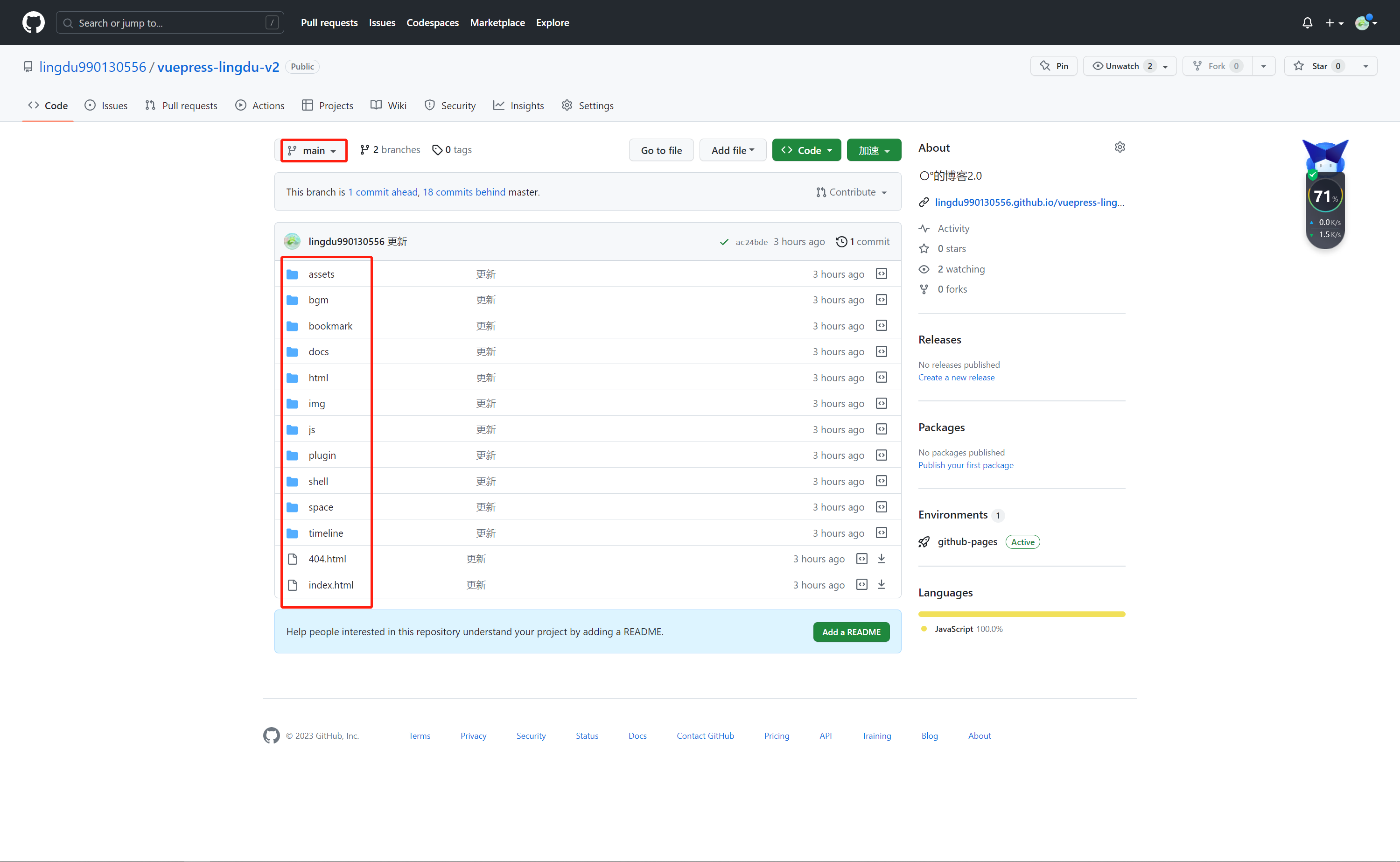
Task: Pin this repository
Action: click(x=1053, y=66)
